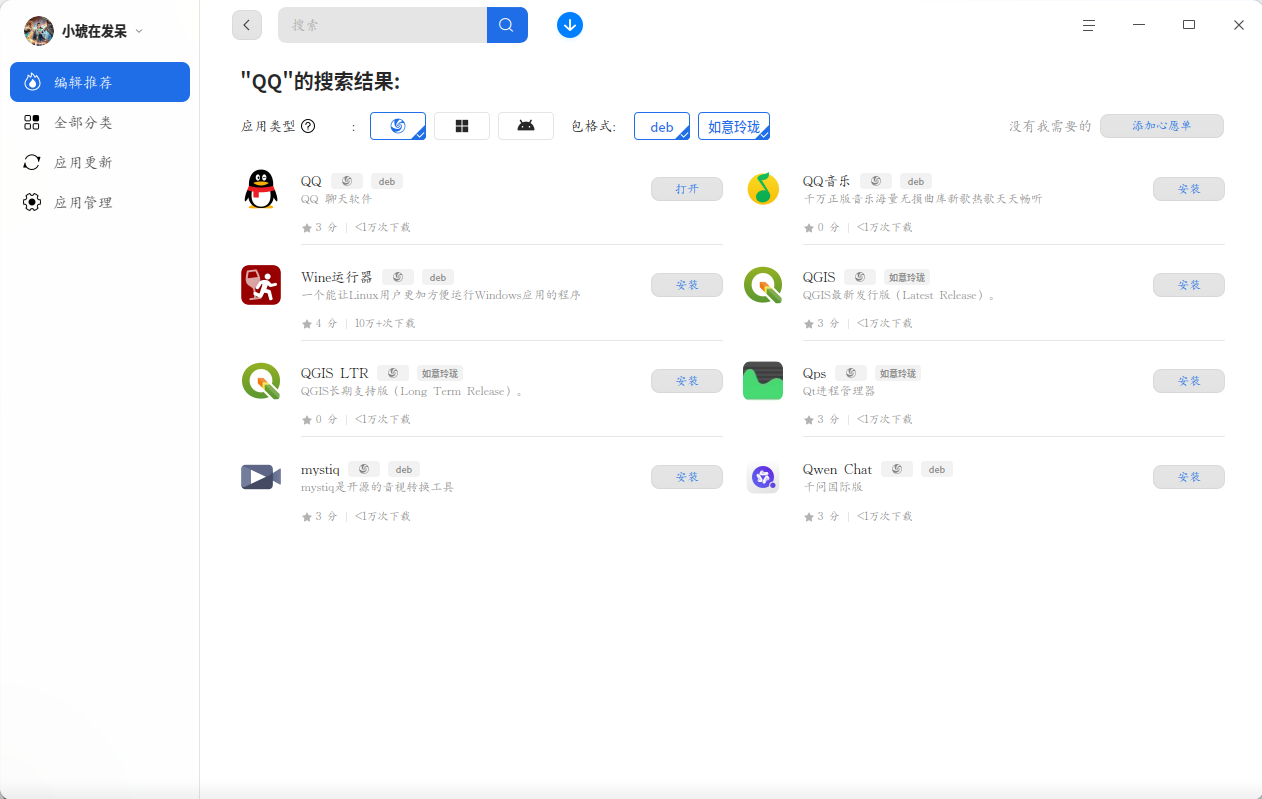Click the description 千问国际版
Image resolution: width=1262 pixels, height=799 pixels.
[x=833, y=487]
